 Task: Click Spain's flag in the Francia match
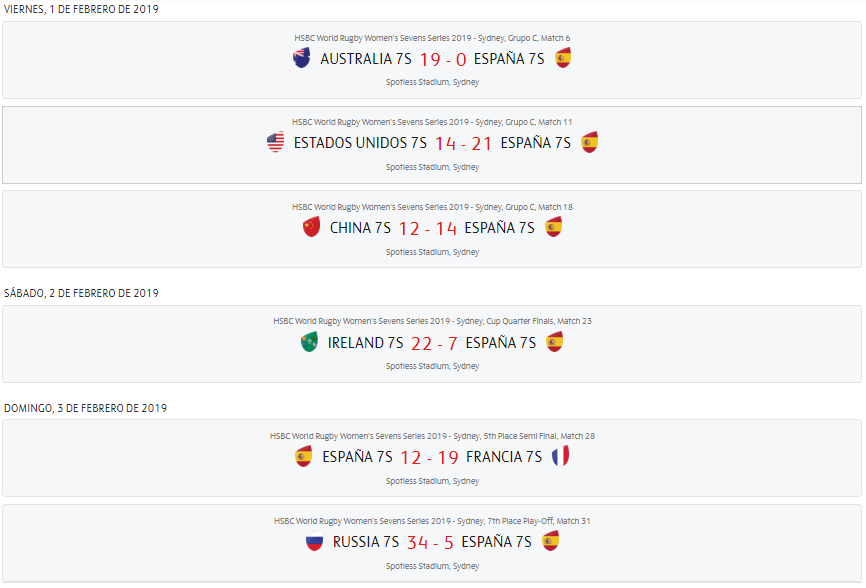click(304, 457)
